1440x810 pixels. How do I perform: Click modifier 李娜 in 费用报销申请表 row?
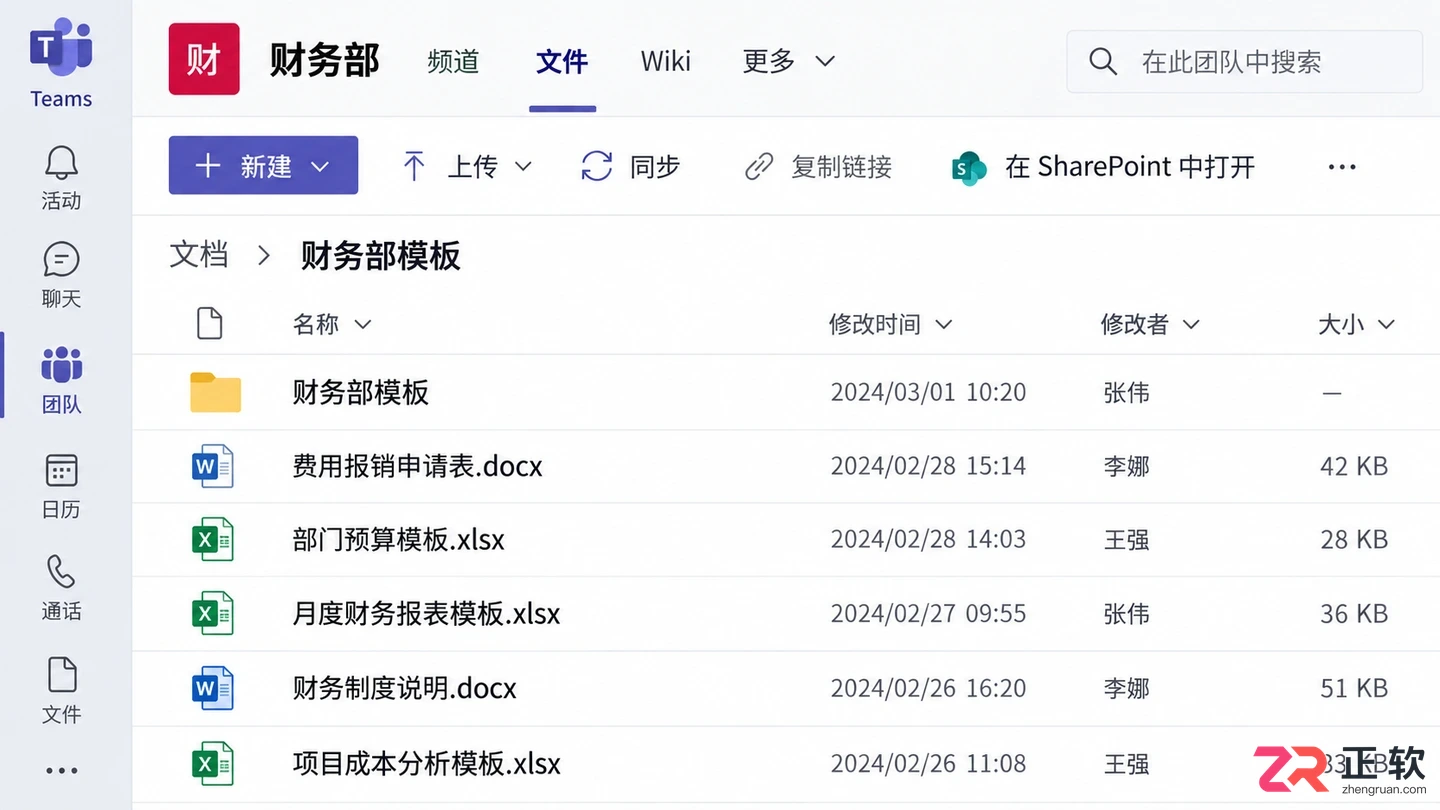tap(1126, 466)
